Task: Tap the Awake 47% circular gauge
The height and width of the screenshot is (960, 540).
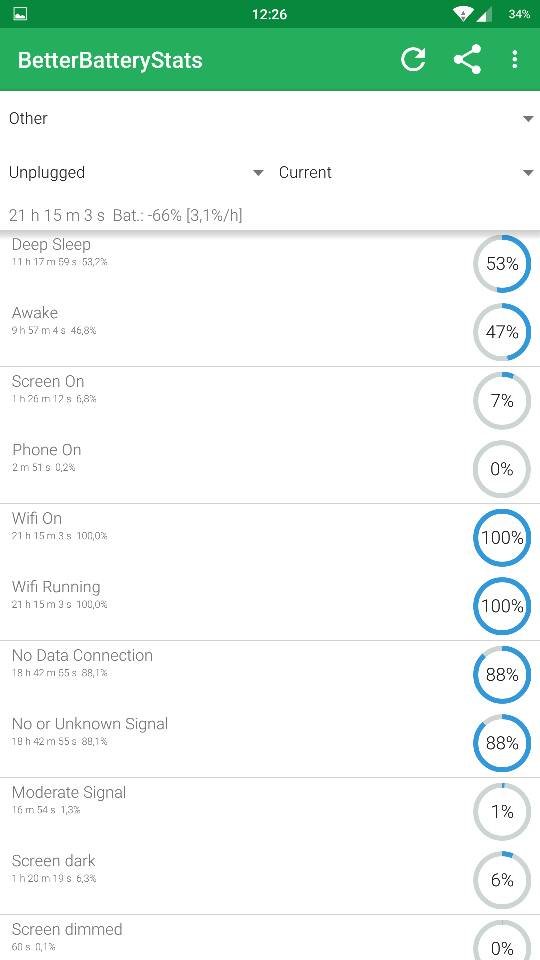Action: click(x=502, y=332)
